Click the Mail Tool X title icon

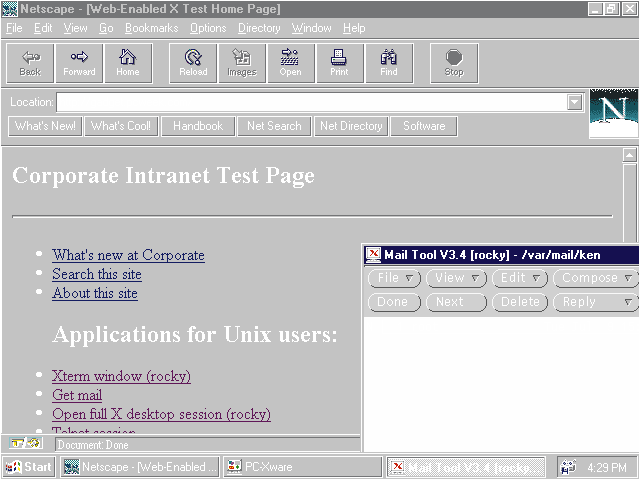[x=373, y=255]
